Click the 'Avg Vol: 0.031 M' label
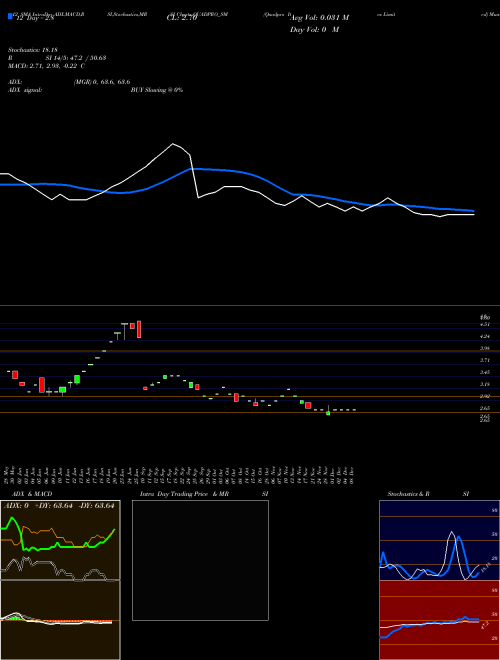 [x=319, y=18]
